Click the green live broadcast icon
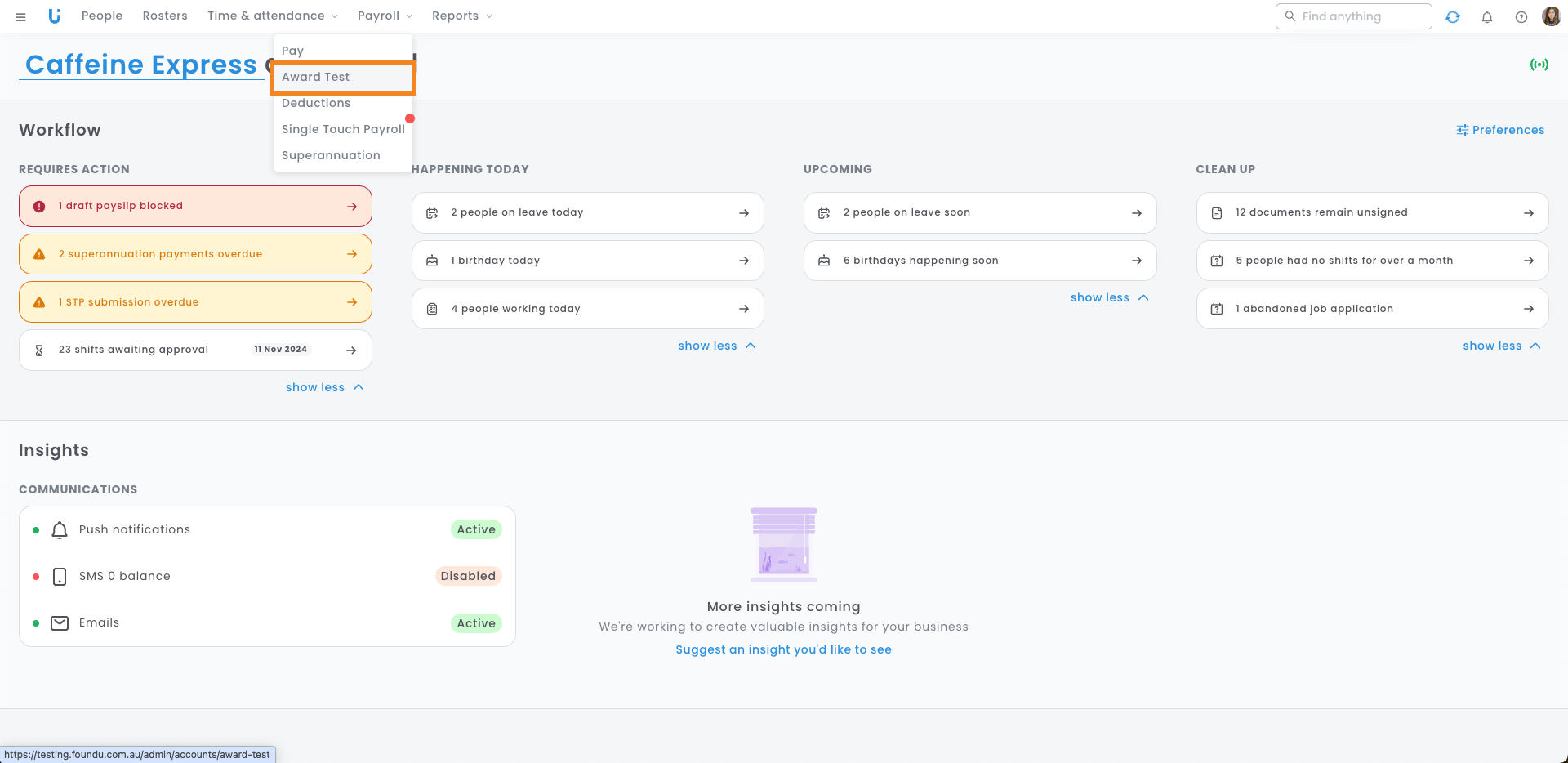Viewport: 1568px width, 763px height. pos(1539,65)
